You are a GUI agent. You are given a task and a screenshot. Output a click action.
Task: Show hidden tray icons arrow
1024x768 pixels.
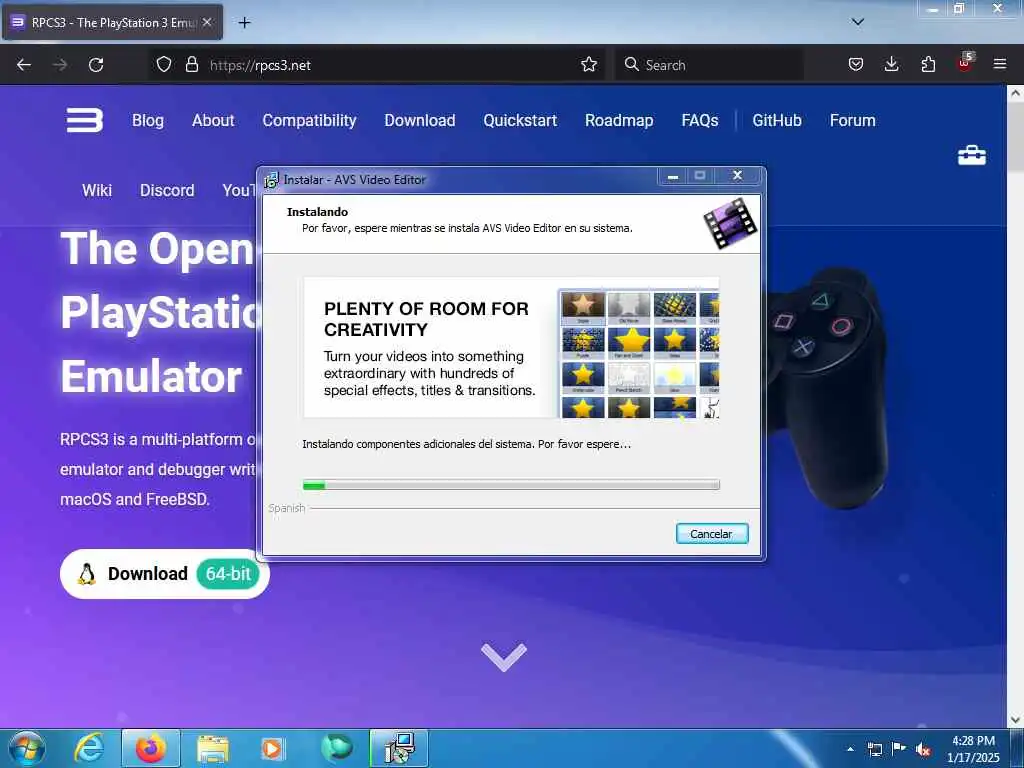tap(850, 749)
